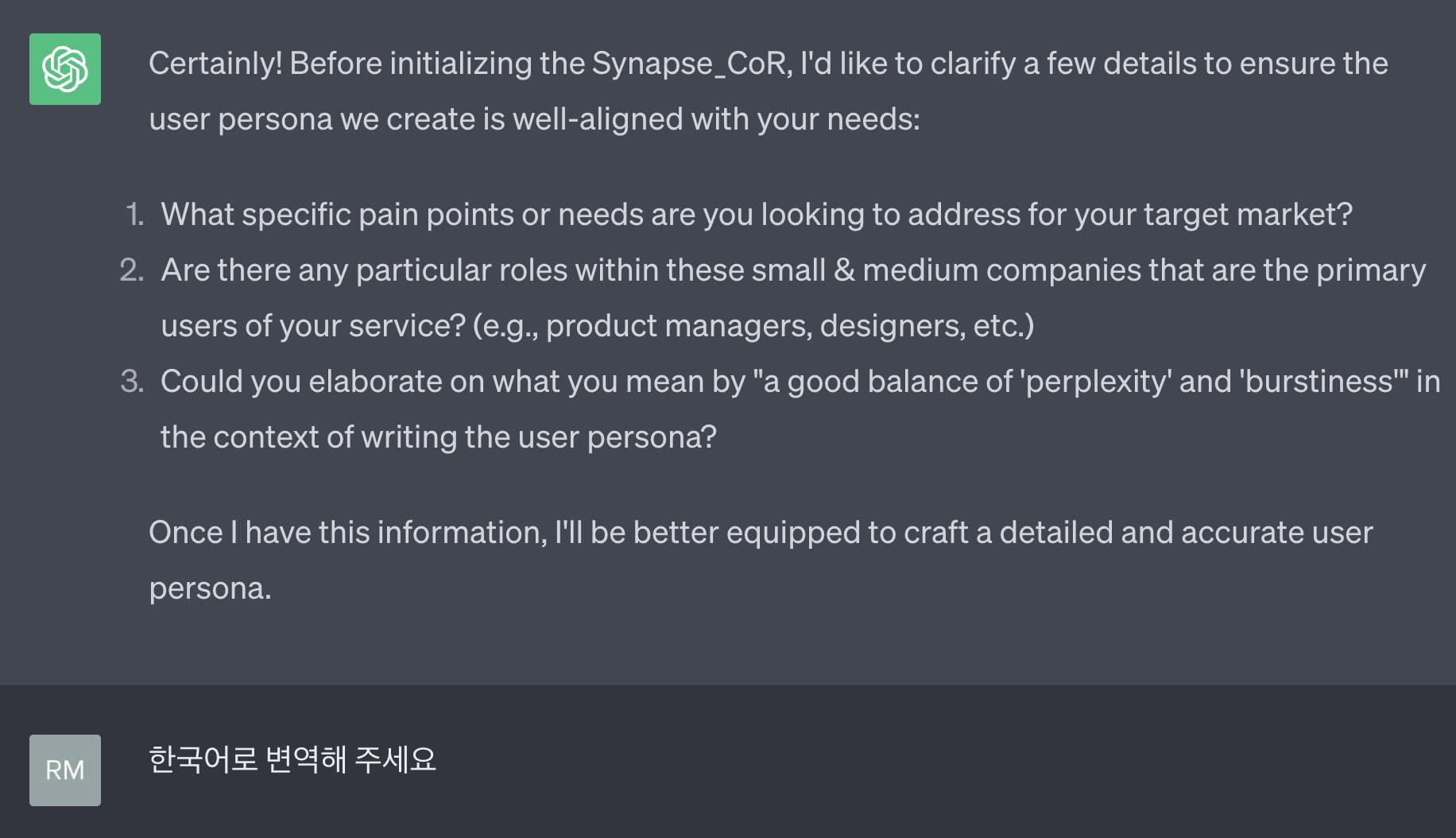Click list number 2 marker

(132, 270)
